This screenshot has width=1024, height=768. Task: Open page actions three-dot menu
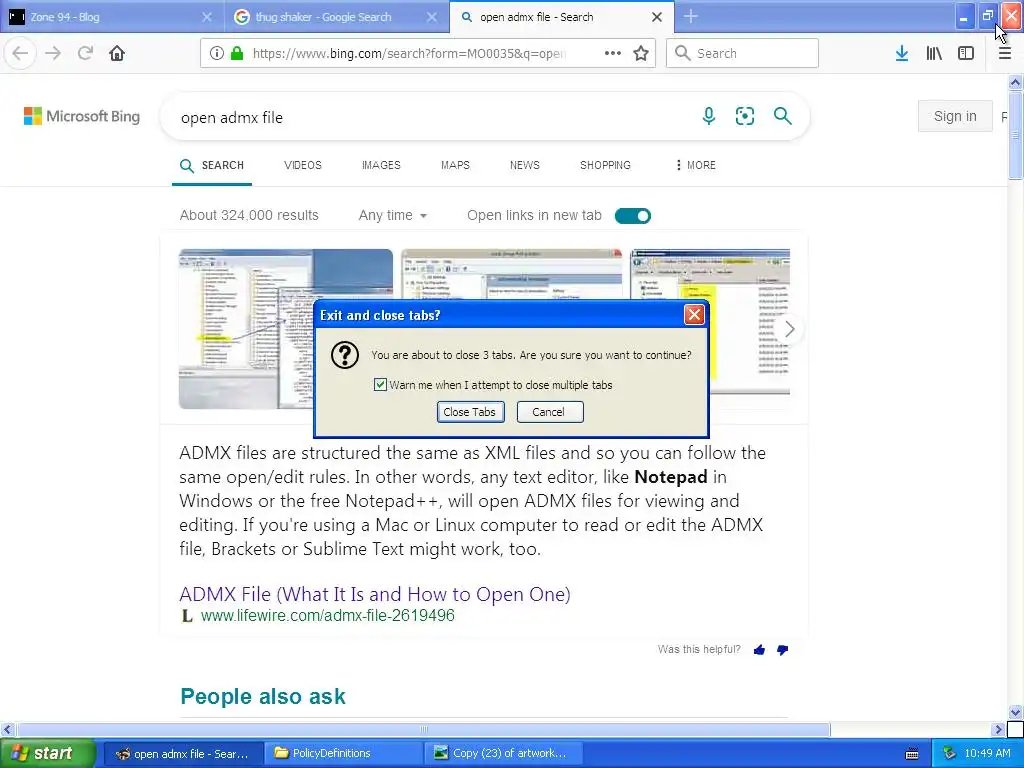[x=613, y=54]
